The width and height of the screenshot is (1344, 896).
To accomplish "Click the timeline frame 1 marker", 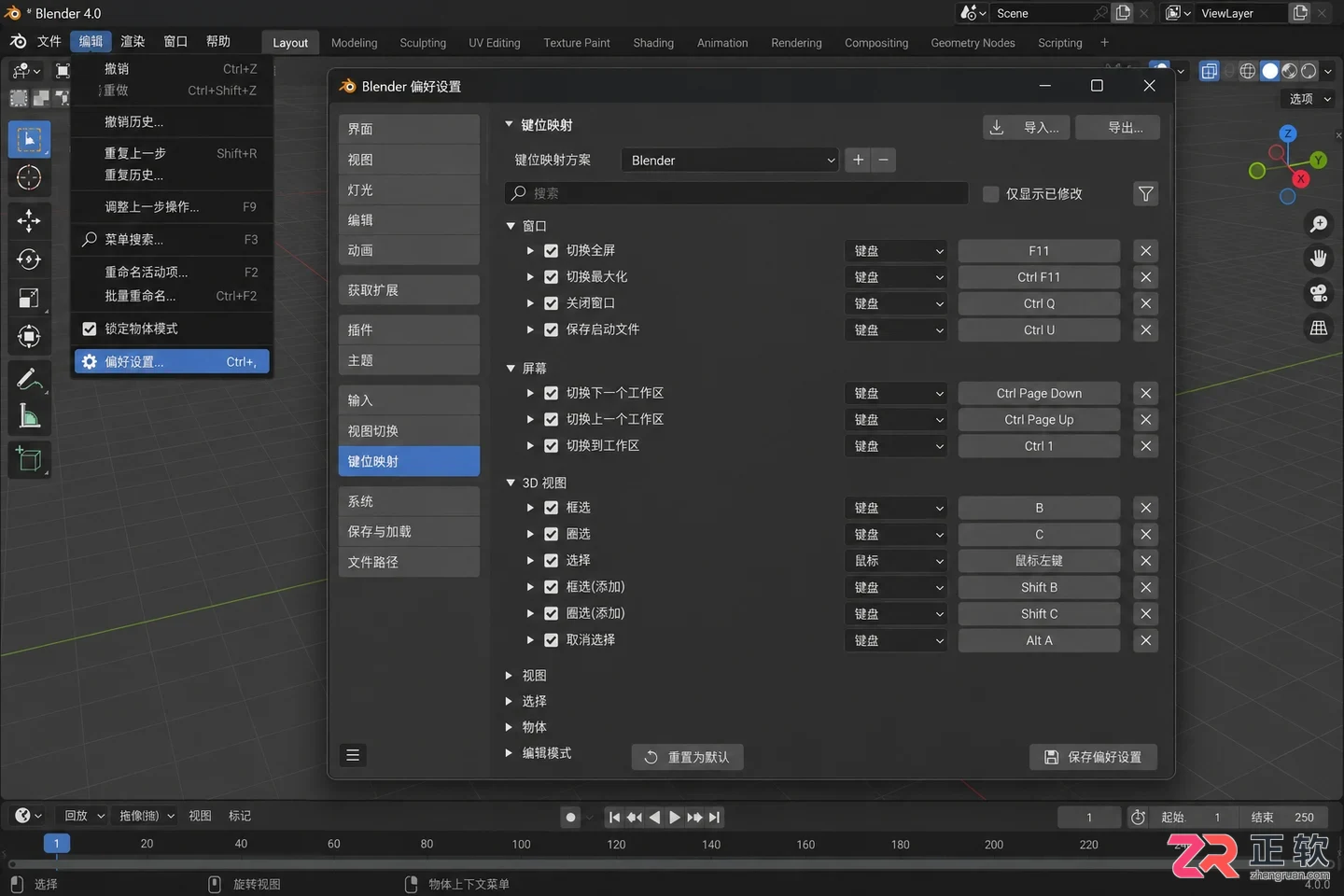I will click(56, 844).
